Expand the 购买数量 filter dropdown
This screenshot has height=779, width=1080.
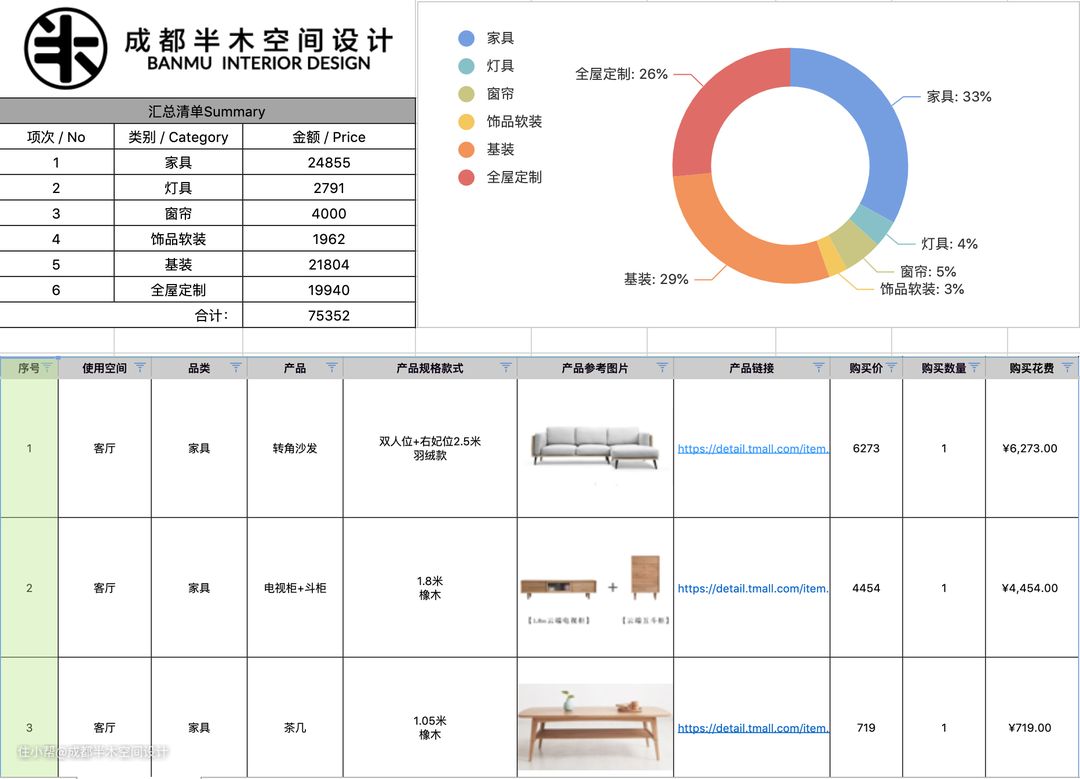coord(974,368)
